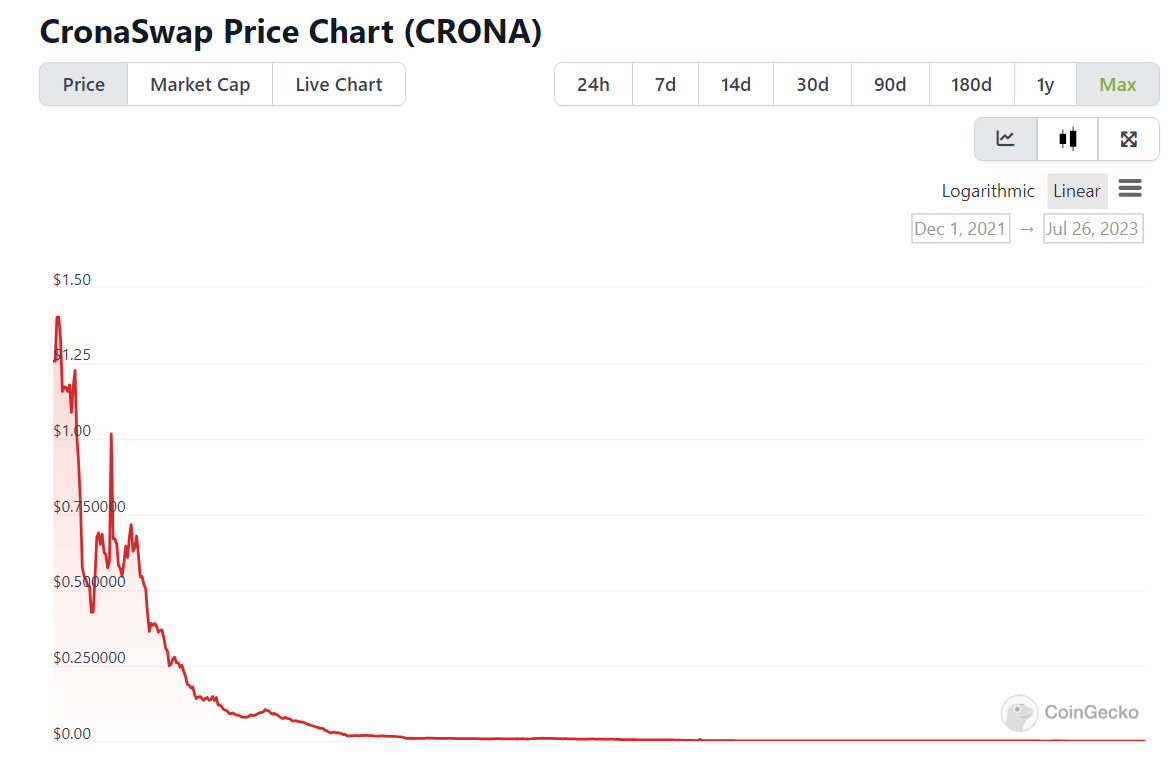Show the 7d price range
Viewport: 1175px width, 780px height.
tap(665, 84)
